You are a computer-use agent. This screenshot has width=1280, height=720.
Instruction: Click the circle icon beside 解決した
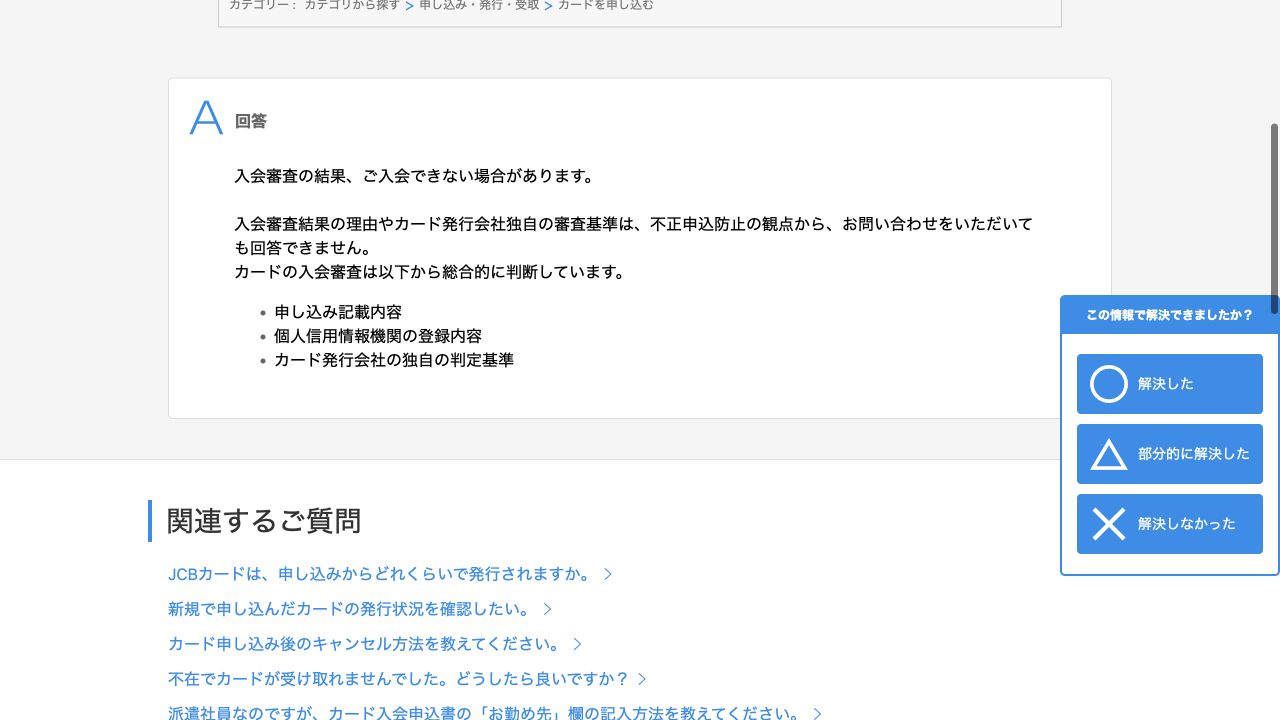pyautogui.click(x=1108, y=384)
